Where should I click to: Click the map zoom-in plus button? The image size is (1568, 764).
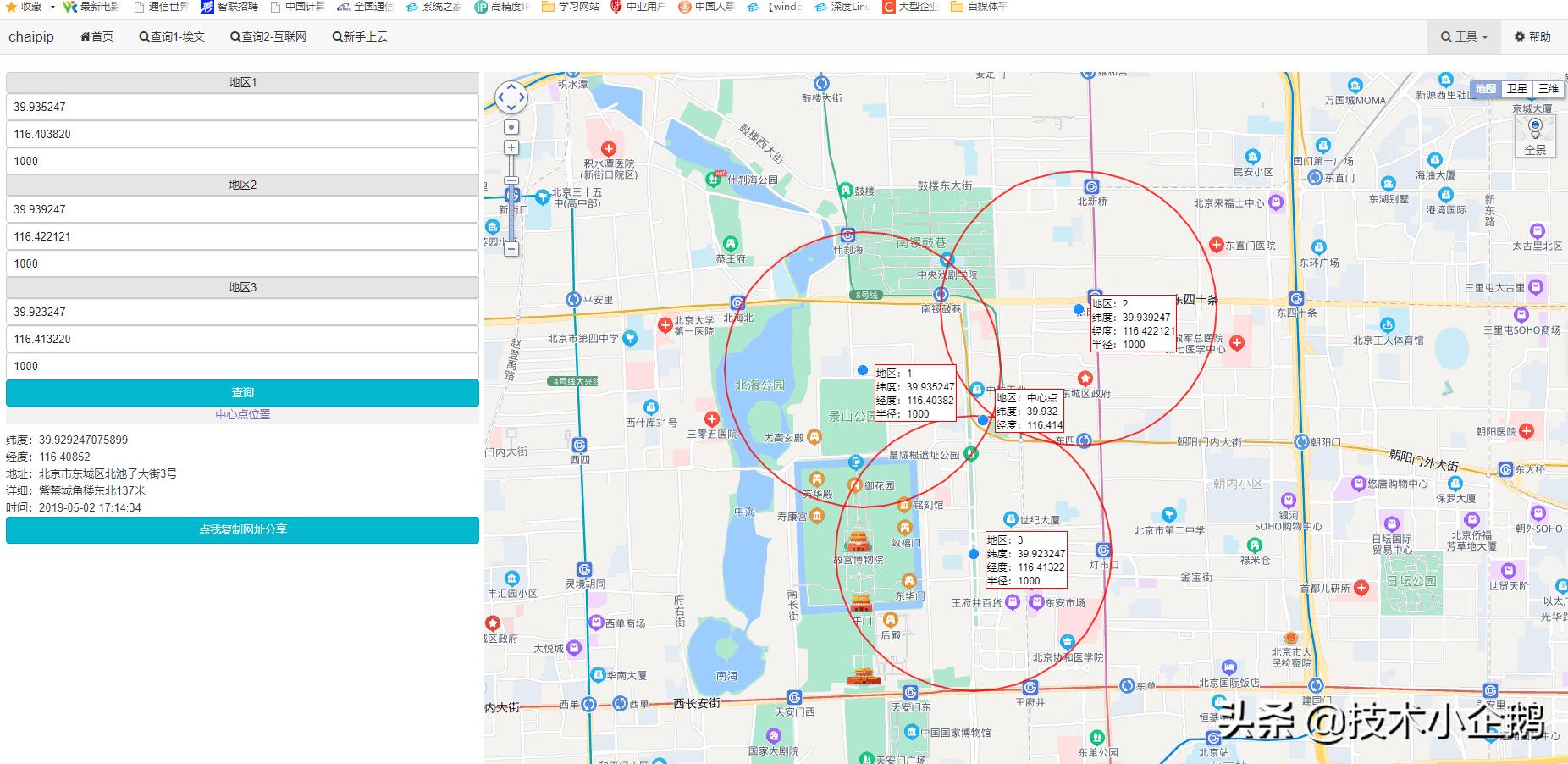point(511,147)
